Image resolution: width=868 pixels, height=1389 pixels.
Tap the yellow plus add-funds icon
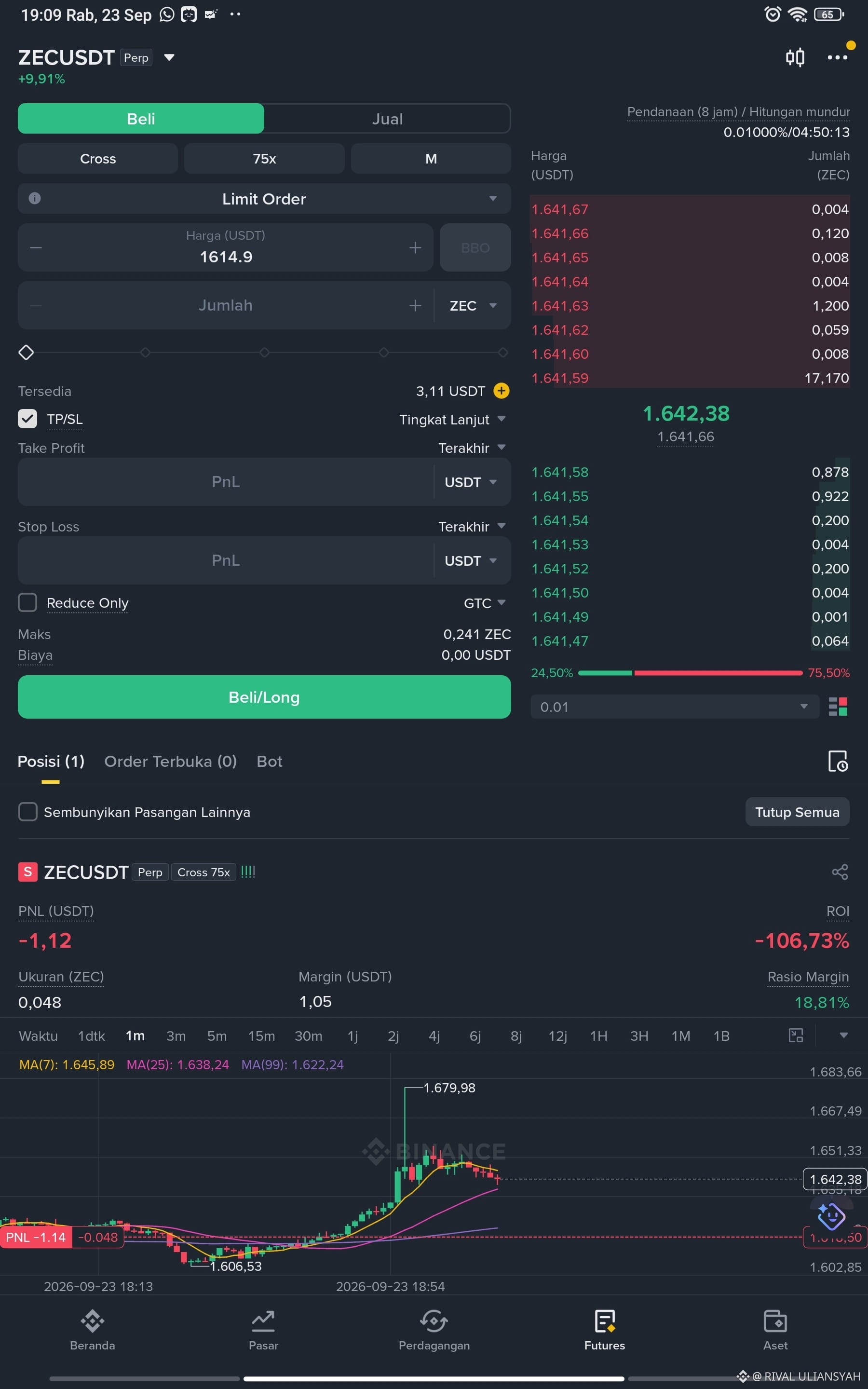click(501, 391)
